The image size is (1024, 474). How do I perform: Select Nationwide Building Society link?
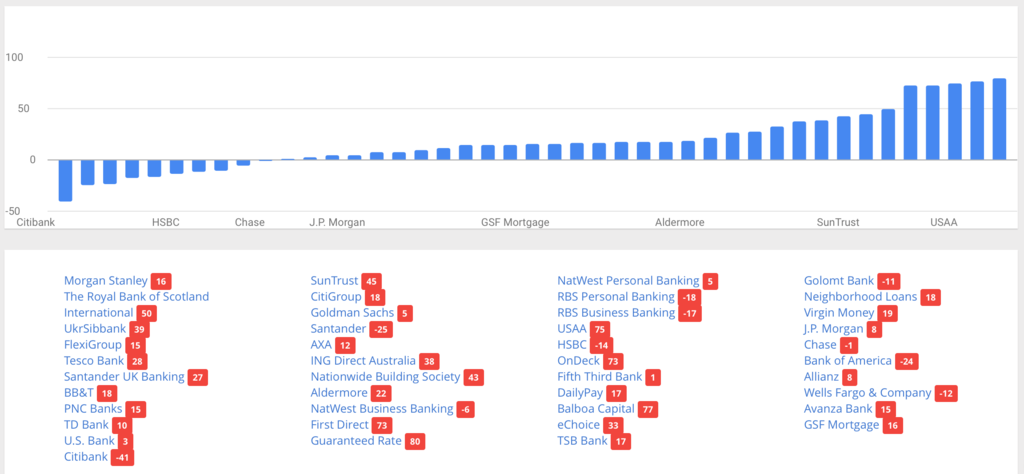click(x=385, y=377)
